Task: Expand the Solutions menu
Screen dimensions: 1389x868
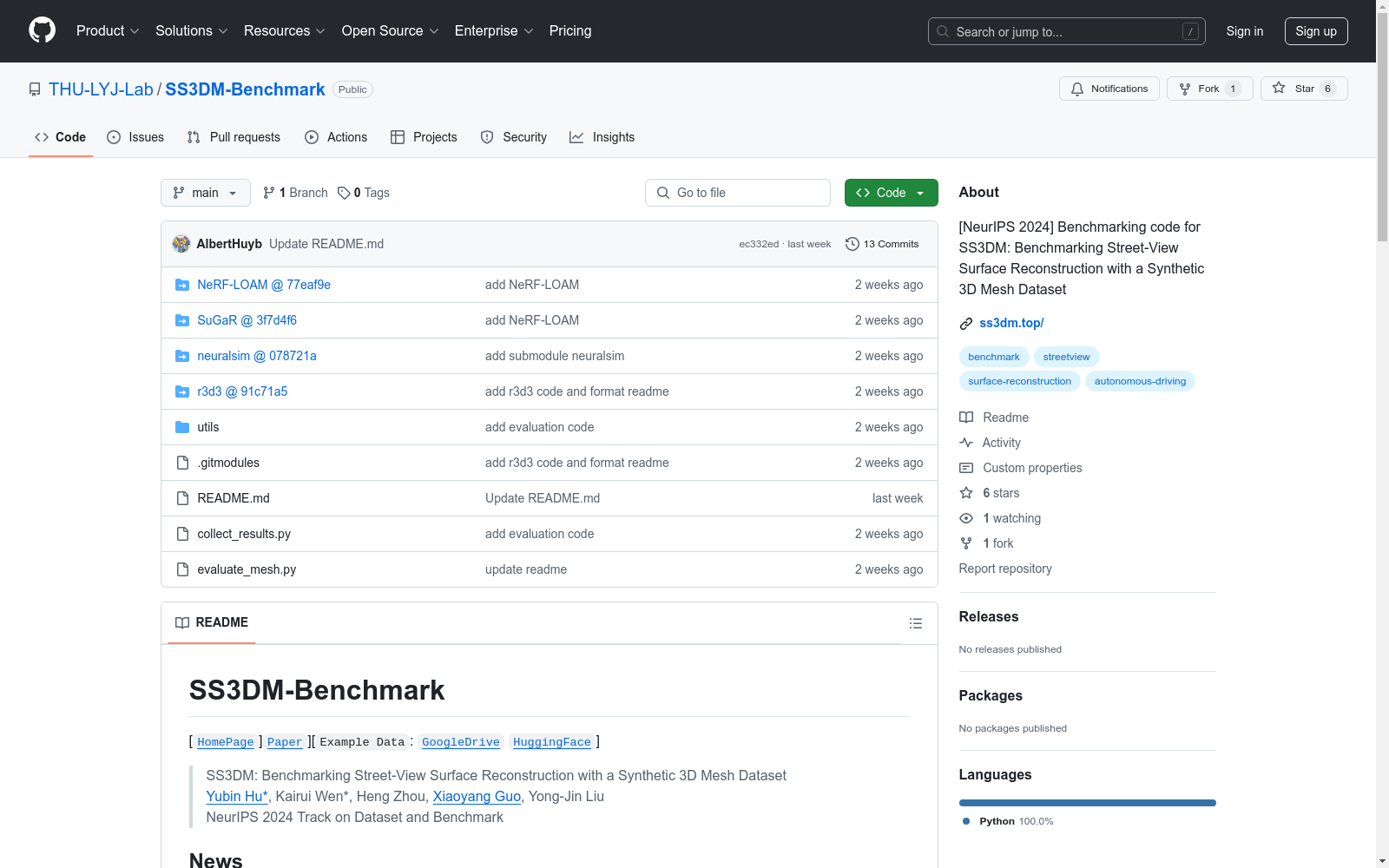Action: (x=192, y=30)
